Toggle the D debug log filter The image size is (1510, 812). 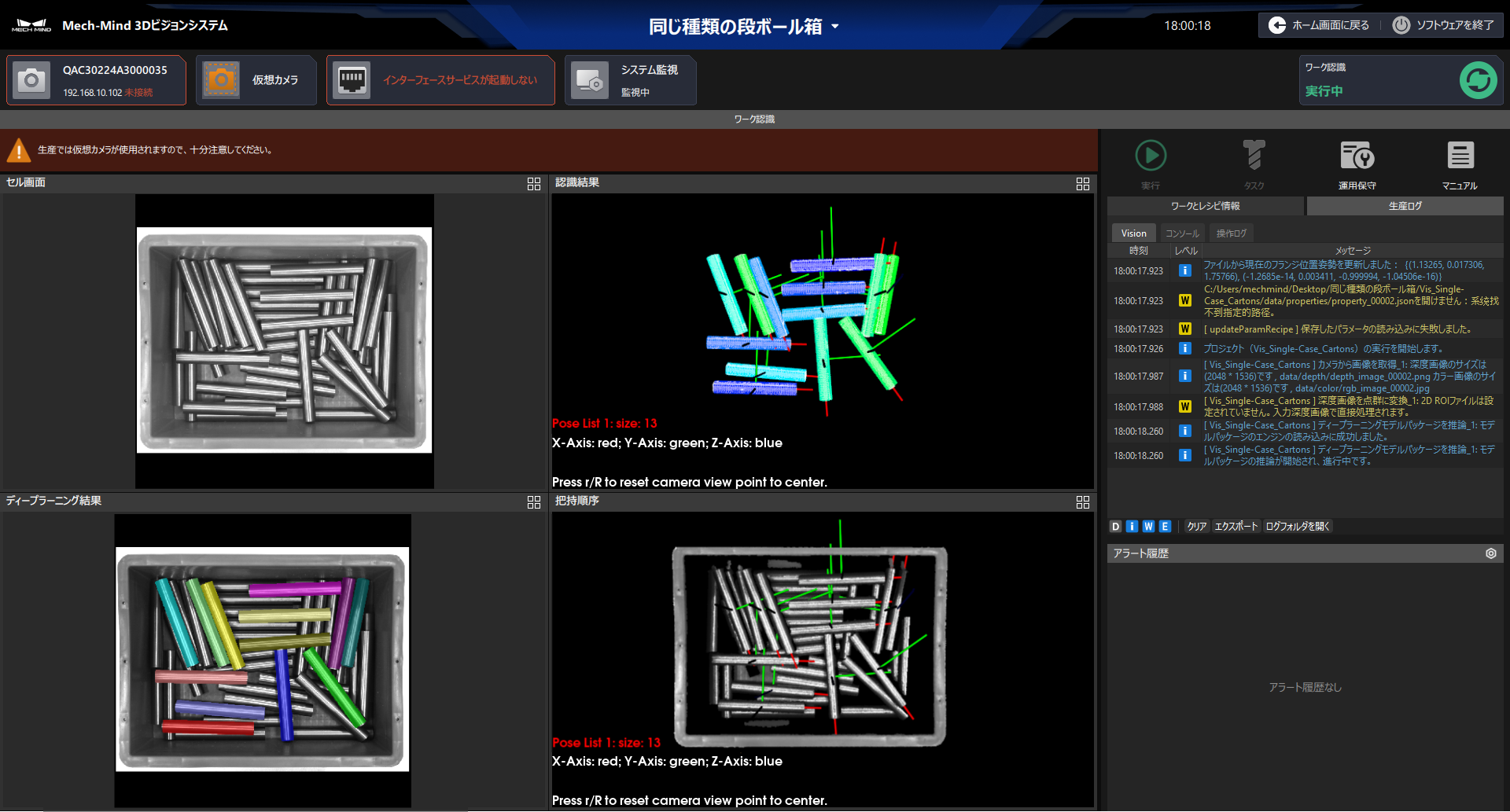(x=1116, y=527)
